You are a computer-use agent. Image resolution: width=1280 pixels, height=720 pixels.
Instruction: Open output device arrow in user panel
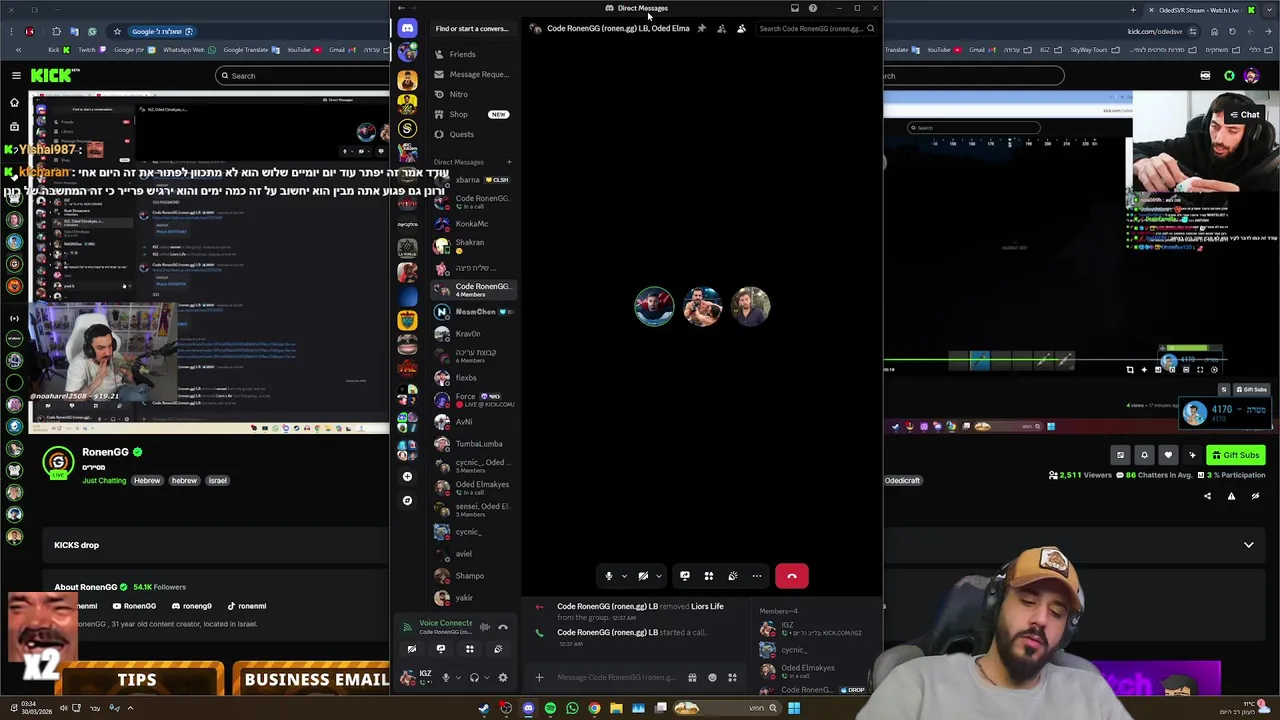click(x=488, y=678)
